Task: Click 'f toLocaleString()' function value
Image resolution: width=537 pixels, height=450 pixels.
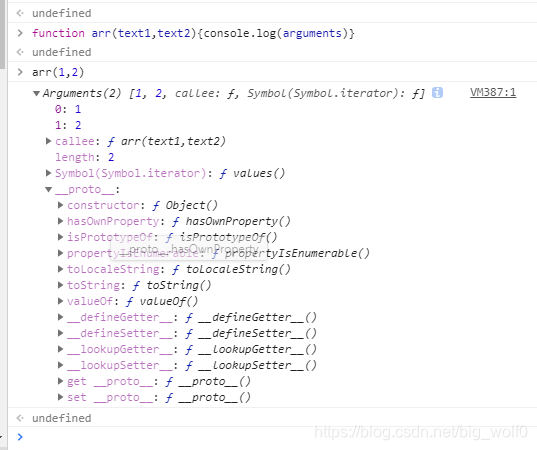Action: 231,269
